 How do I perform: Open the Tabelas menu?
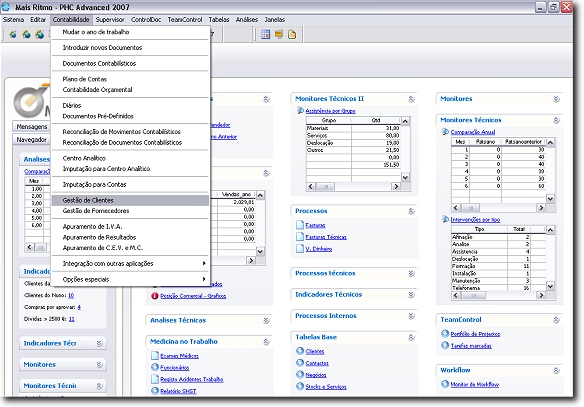coord(219,19)
